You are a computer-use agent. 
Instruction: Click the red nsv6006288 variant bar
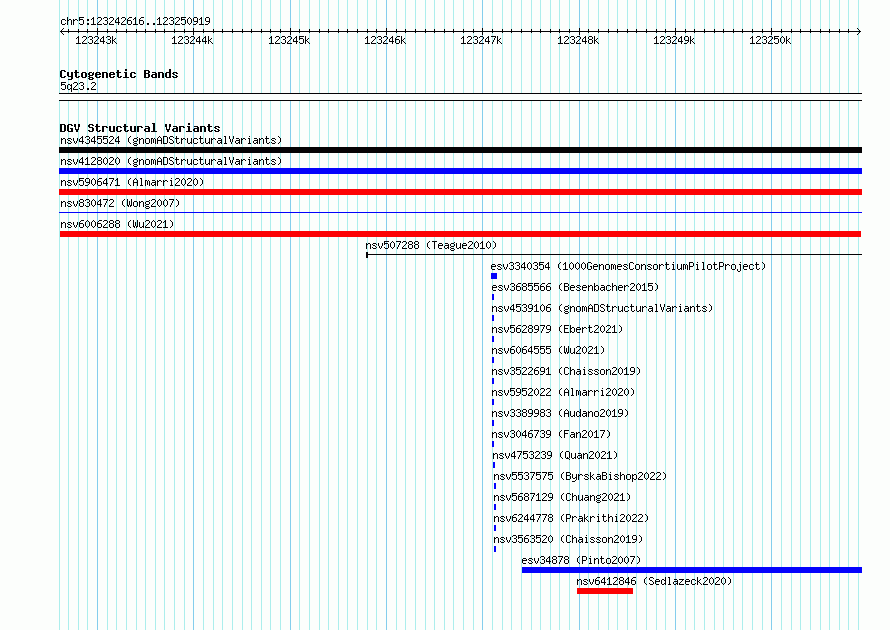coord(460,234)
